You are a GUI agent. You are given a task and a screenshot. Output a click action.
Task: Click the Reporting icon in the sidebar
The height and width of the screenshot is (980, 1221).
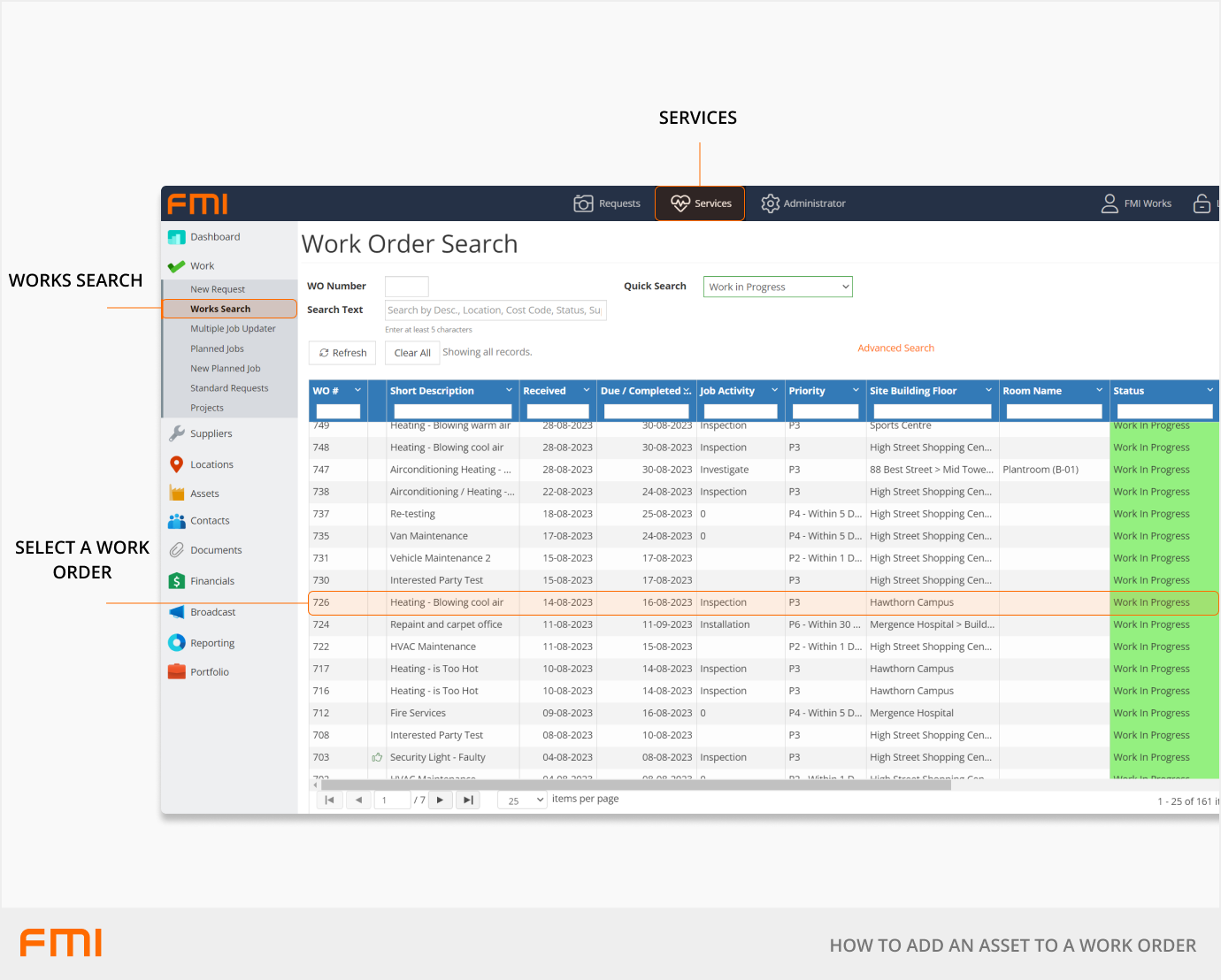177,643
